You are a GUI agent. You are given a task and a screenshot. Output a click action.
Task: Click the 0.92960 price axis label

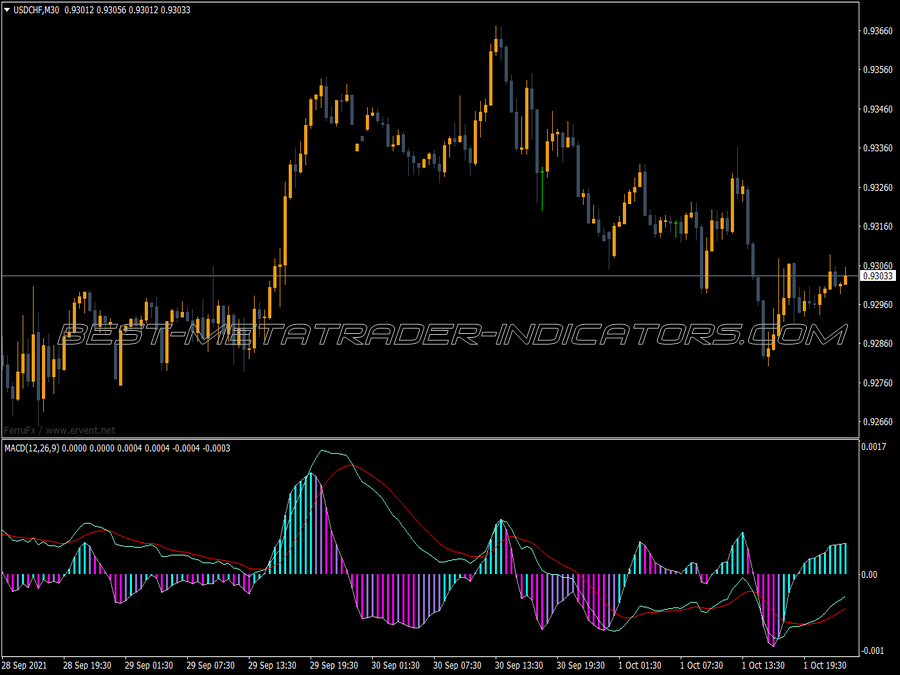click(x=878, y=305)
